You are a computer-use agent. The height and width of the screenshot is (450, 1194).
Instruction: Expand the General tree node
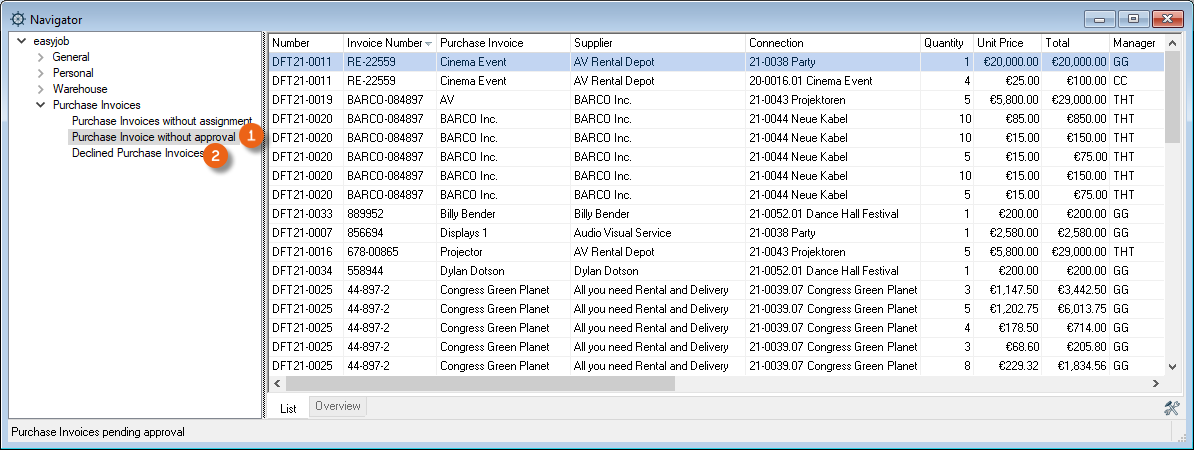(40, 57)
